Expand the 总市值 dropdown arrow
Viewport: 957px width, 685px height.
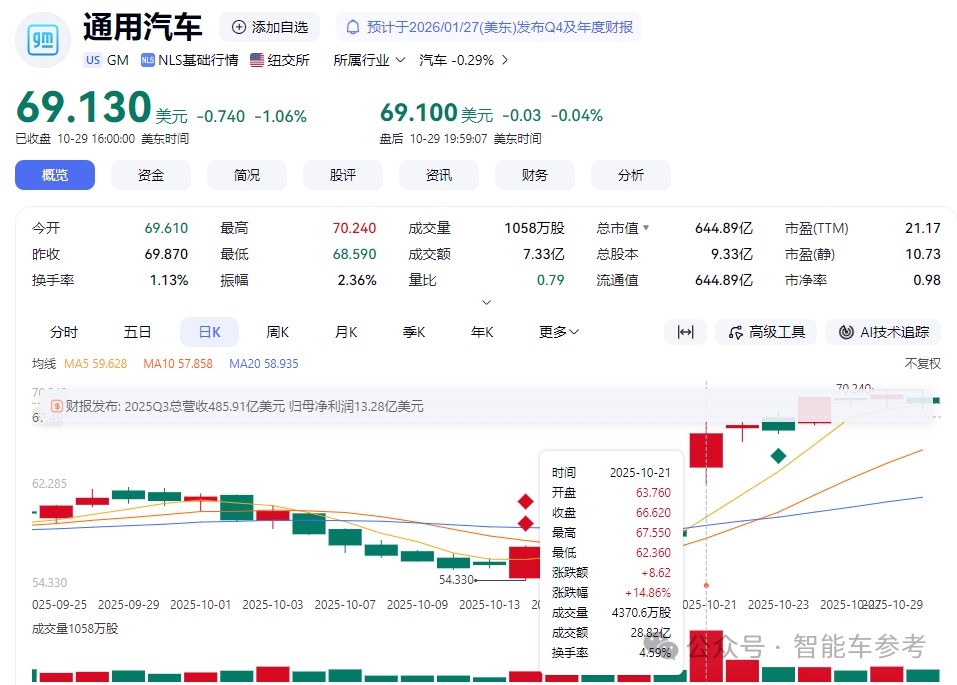point(646,227)
